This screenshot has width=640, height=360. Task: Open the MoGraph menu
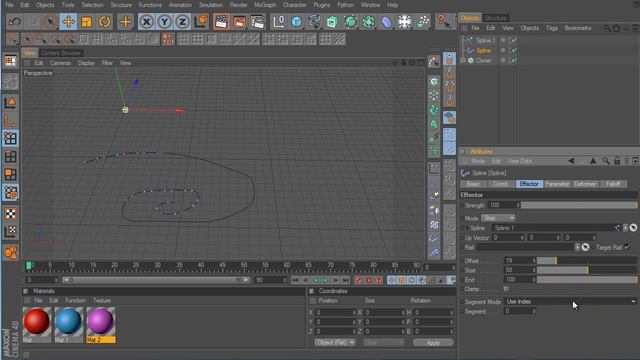pos(265,5)
